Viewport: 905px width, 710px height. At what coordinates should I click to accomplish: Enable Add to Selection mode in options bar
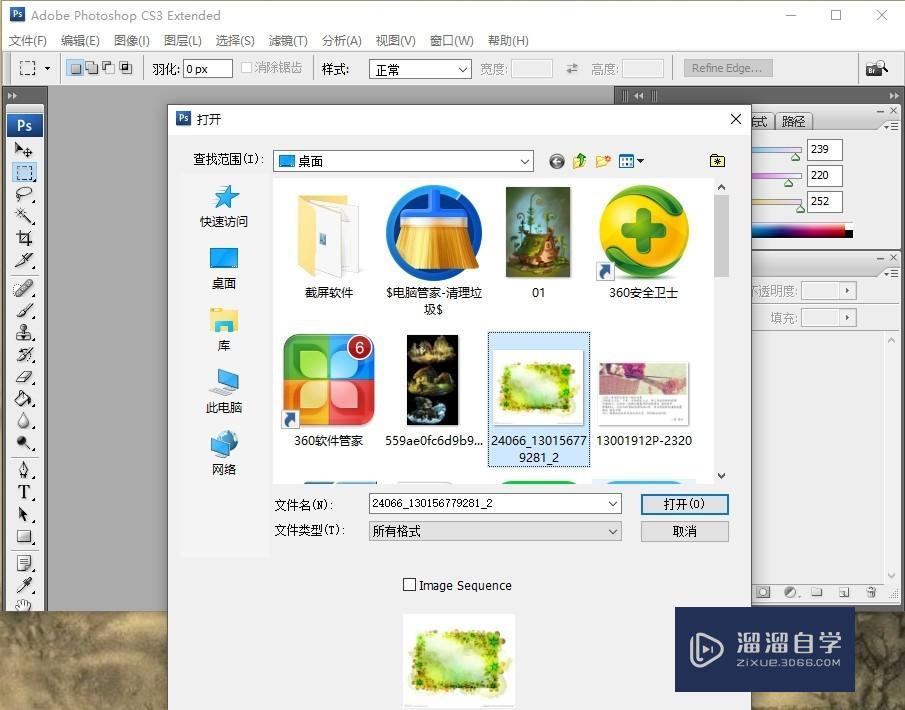point(90,65)
